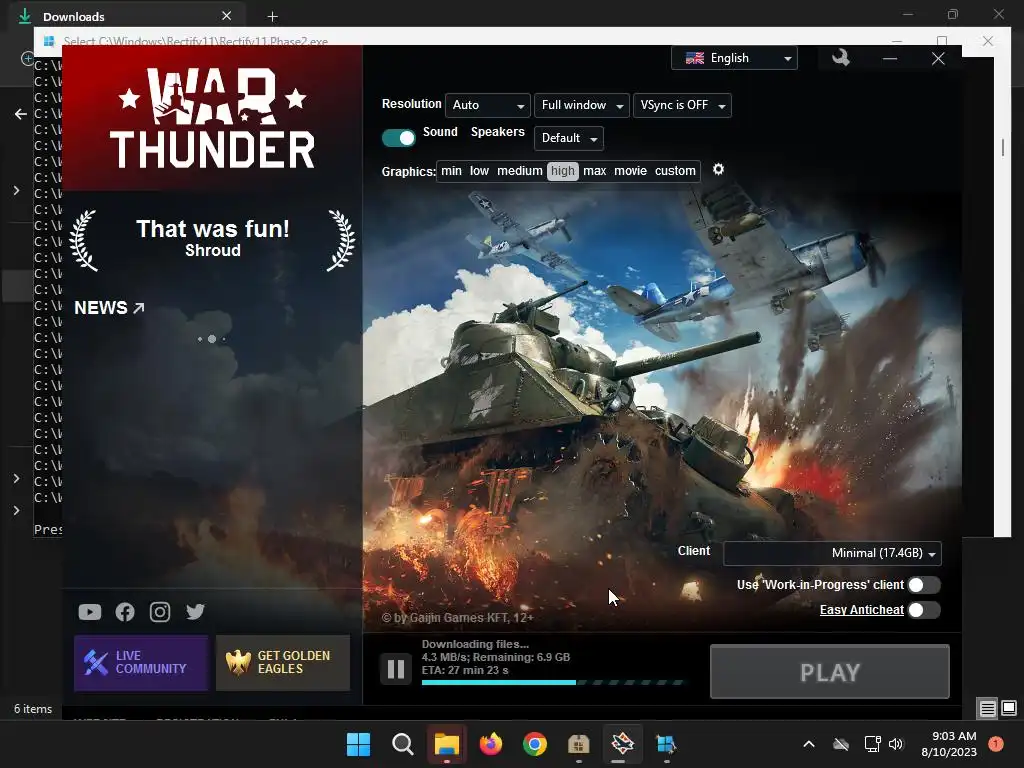
Task: Open Resolution Auto dropdown
Action: pos(487,105)
